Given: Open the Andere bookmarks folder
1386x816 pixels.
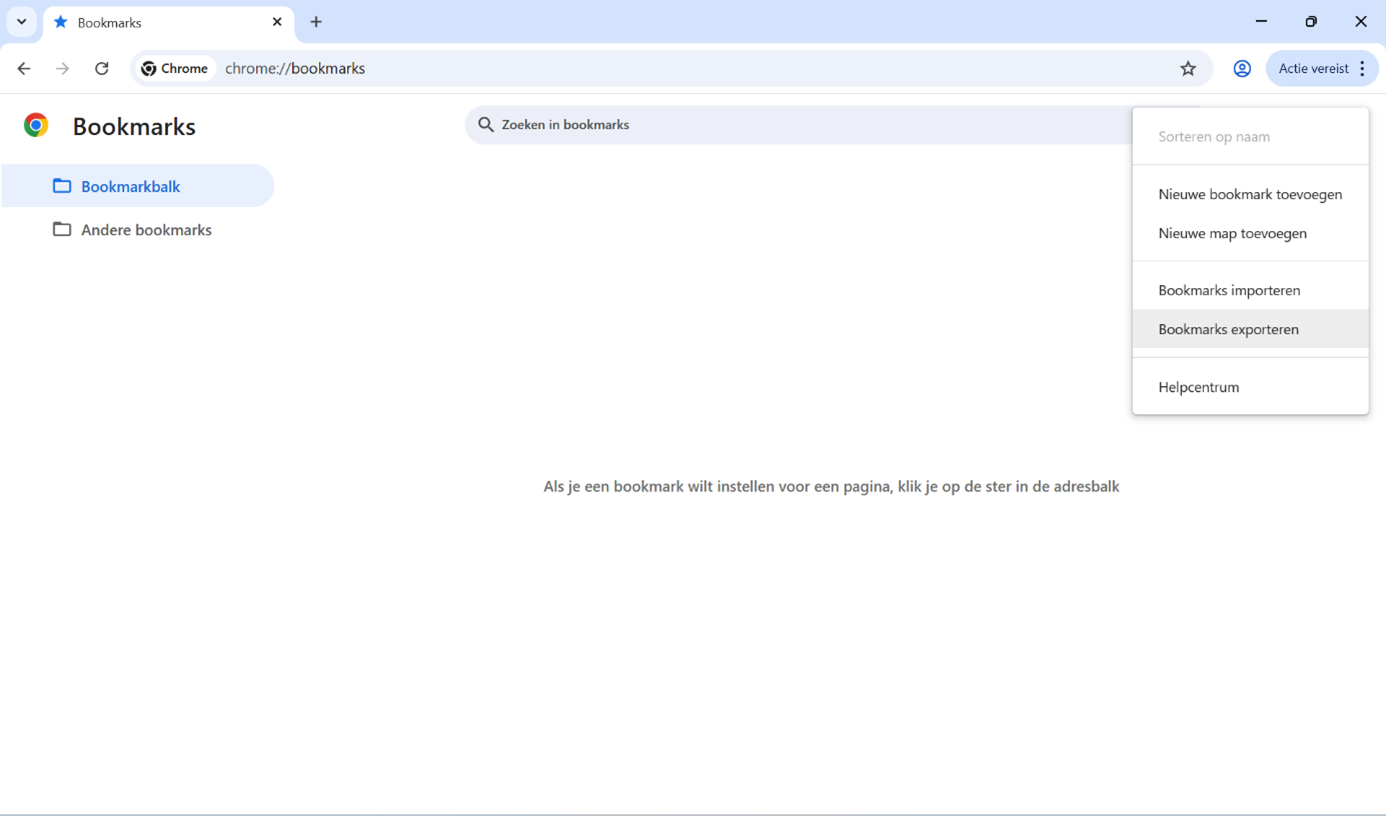Looking at the screenshot, I should tap(146, 229).
